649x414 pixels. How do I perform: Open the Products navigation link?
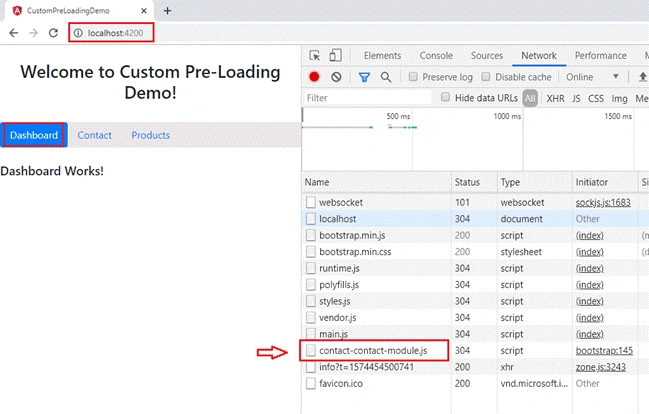point(151,135)
